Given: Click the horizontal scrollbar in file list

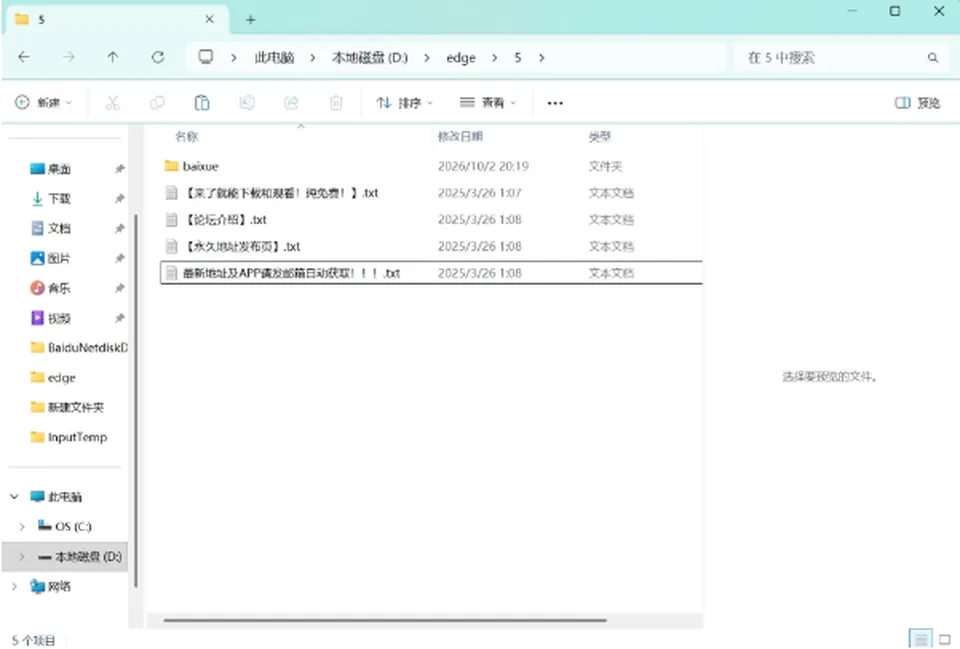Looking at the screenshot, I should point(385,620).
